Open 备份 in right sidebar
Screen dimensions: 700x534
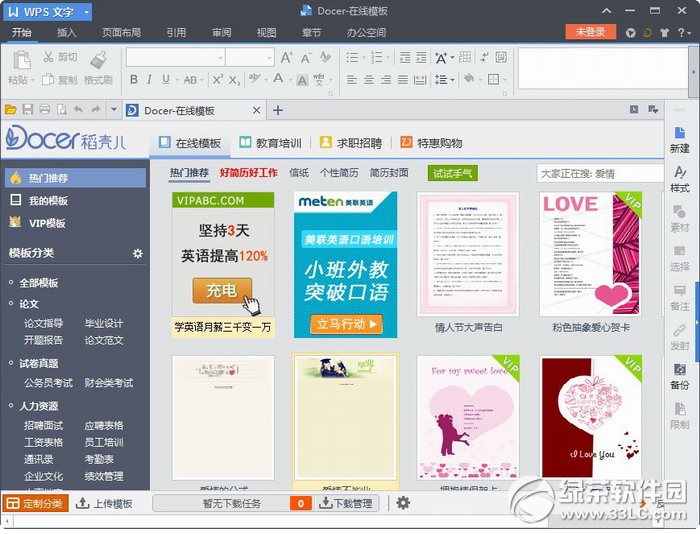click(679, 376)
